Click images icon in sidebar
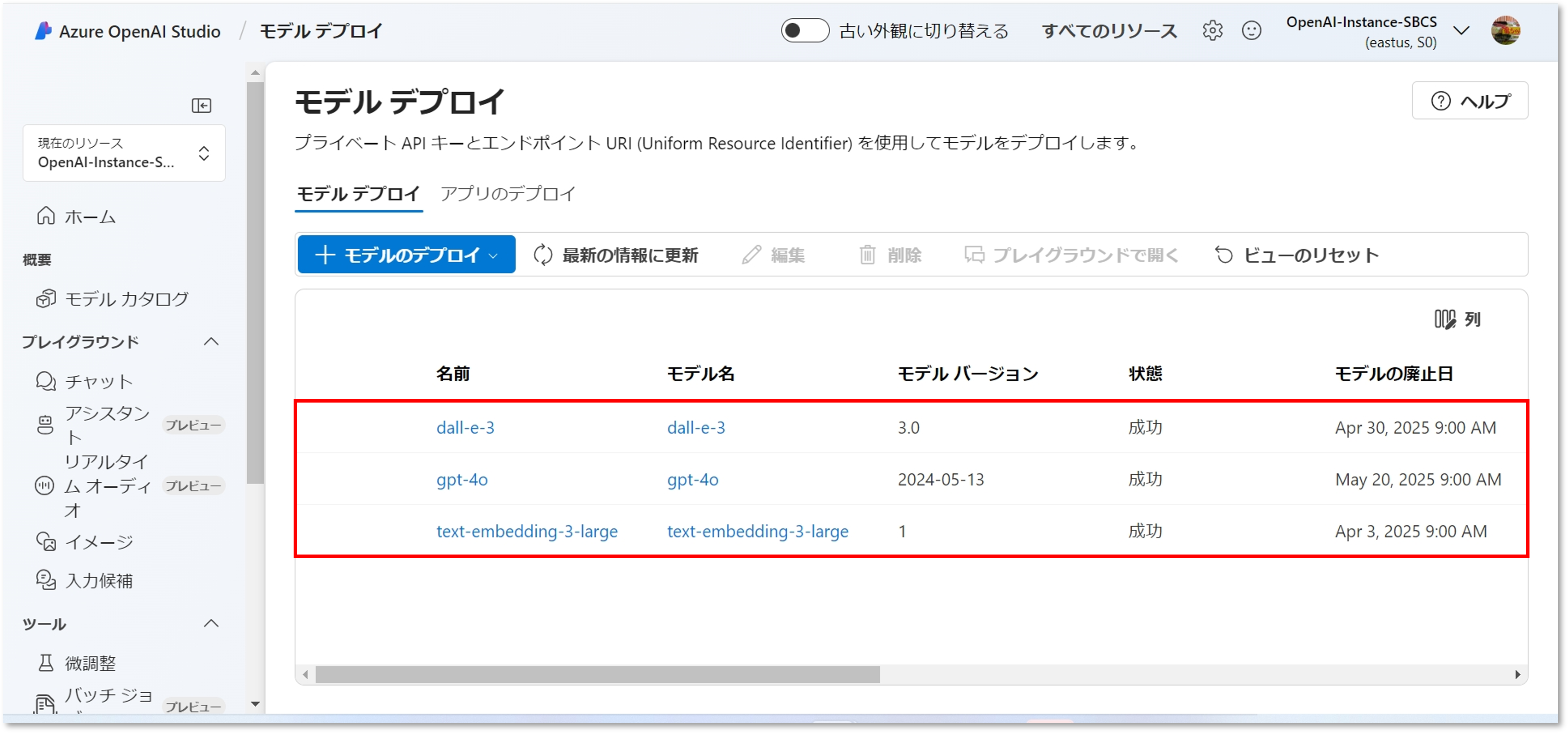Screen dimensions: 1568x733 46,541
